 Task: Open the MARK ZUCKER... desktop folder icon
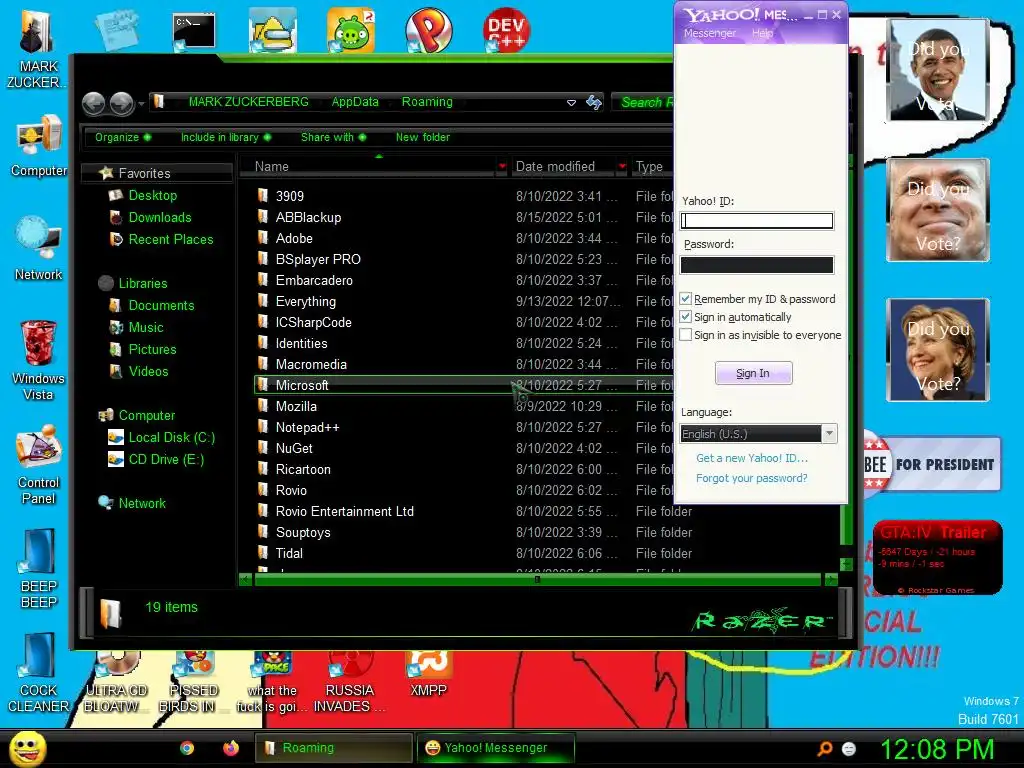pos(38,48)
